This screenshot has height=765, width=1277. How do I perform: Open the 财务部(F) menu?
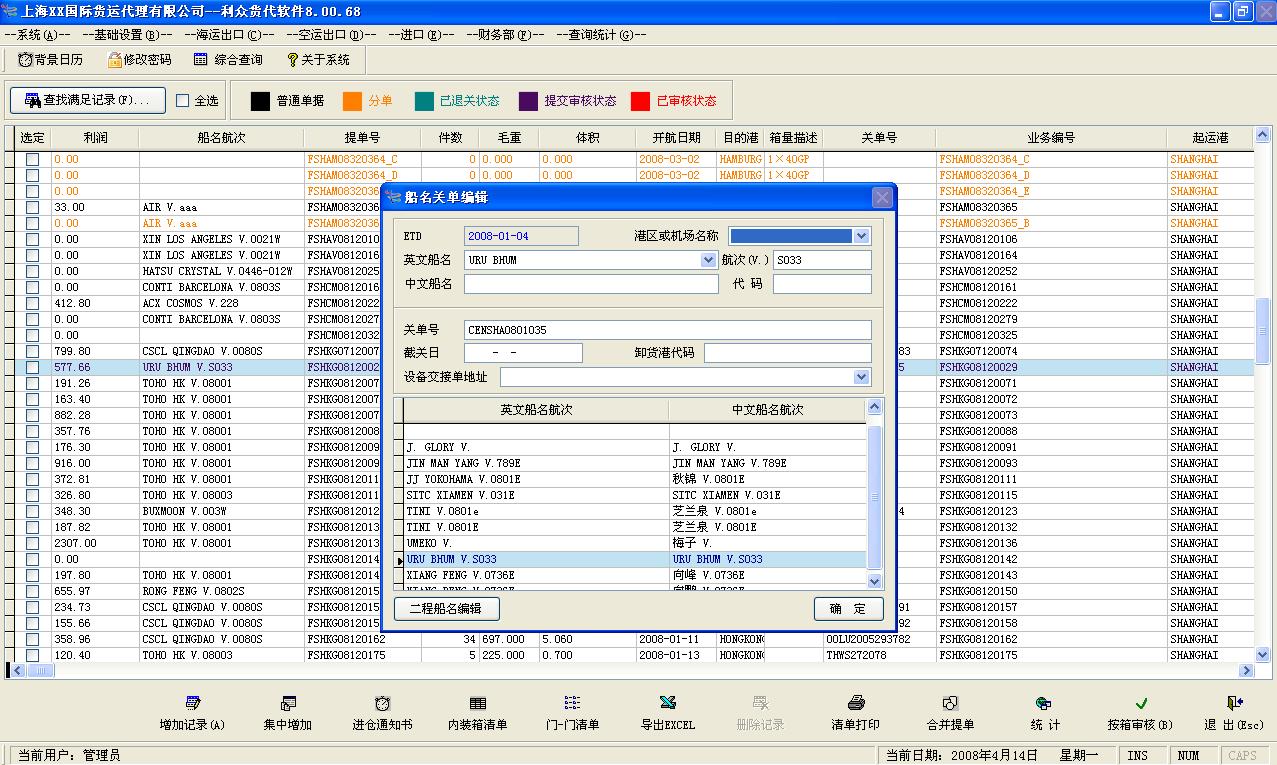pyautogui.click(x=505, y=34)
